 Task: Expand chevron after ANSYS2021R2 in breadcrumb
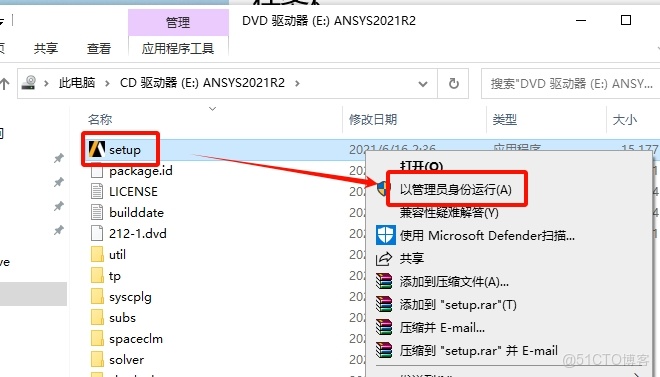[297, 83]
